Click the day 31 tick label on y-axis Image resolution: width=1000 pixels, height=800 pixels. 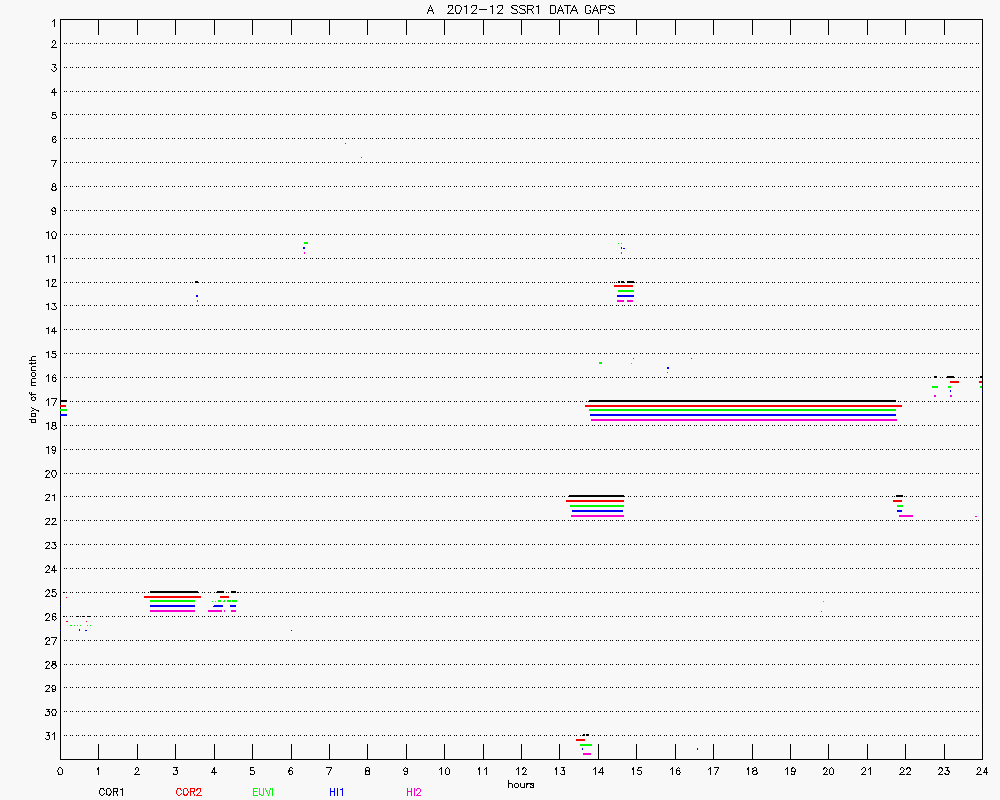[x=50, y=736]
